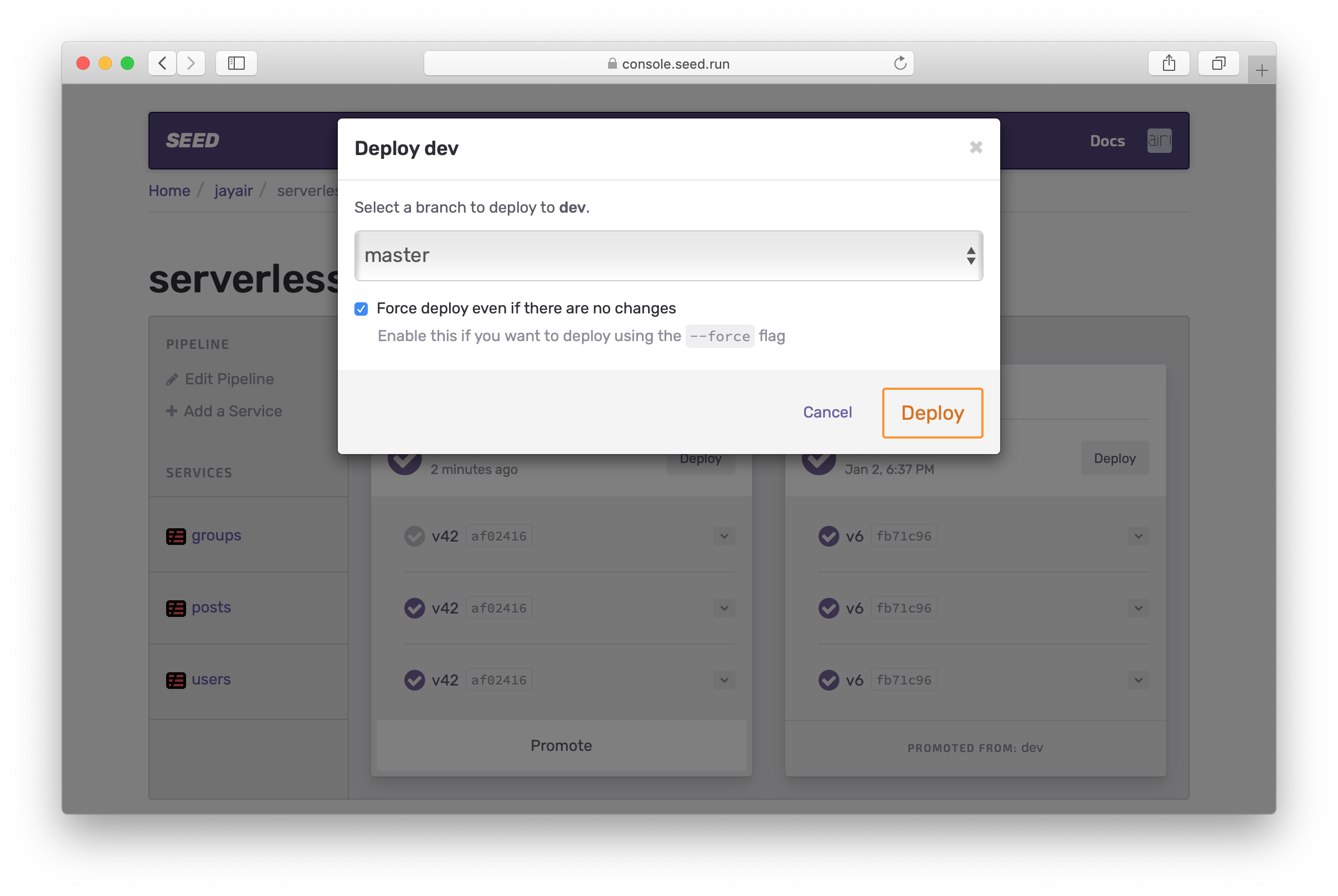Expand groups v42 build chevron
The image size is (1338, 896).
click(724, 536)
